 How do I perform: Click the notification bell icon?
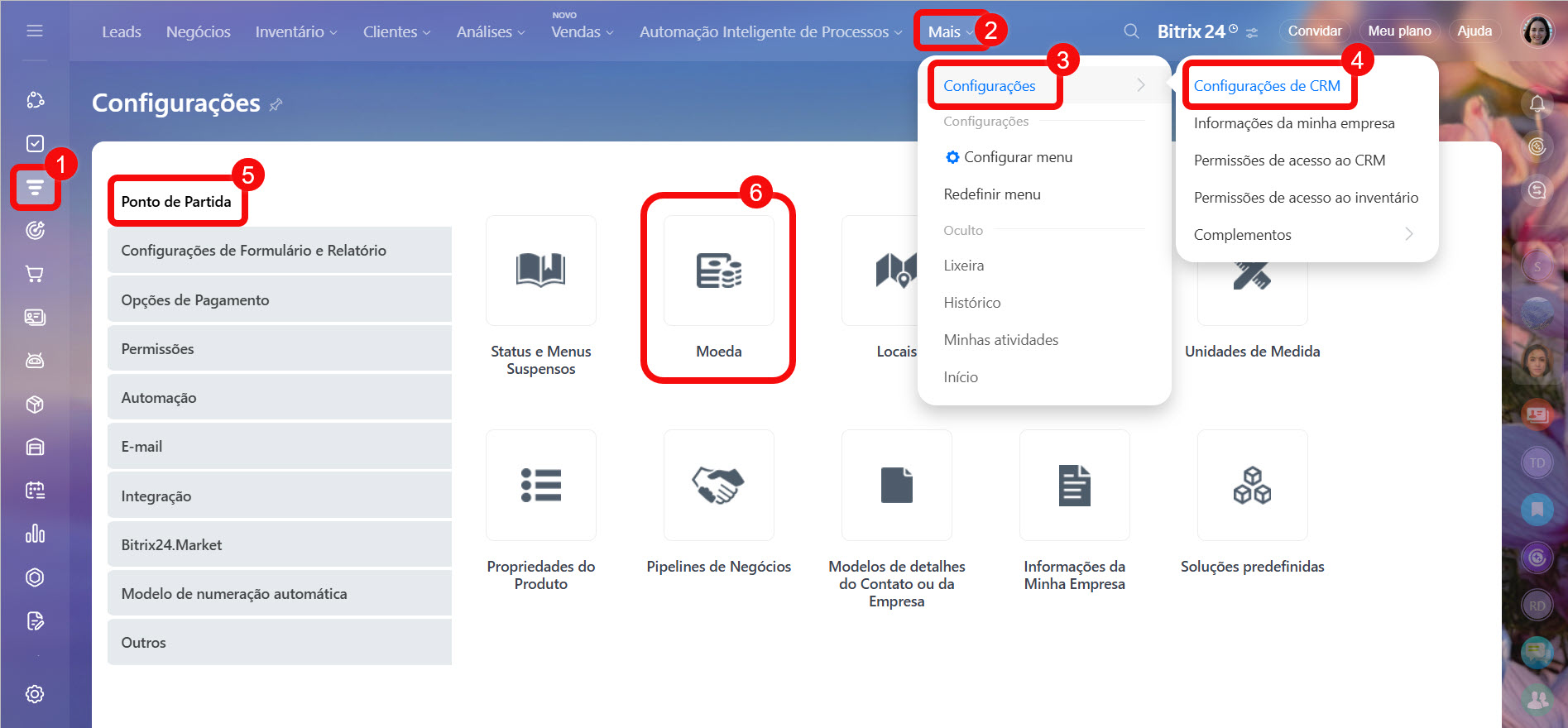[x=1537, y=103]
